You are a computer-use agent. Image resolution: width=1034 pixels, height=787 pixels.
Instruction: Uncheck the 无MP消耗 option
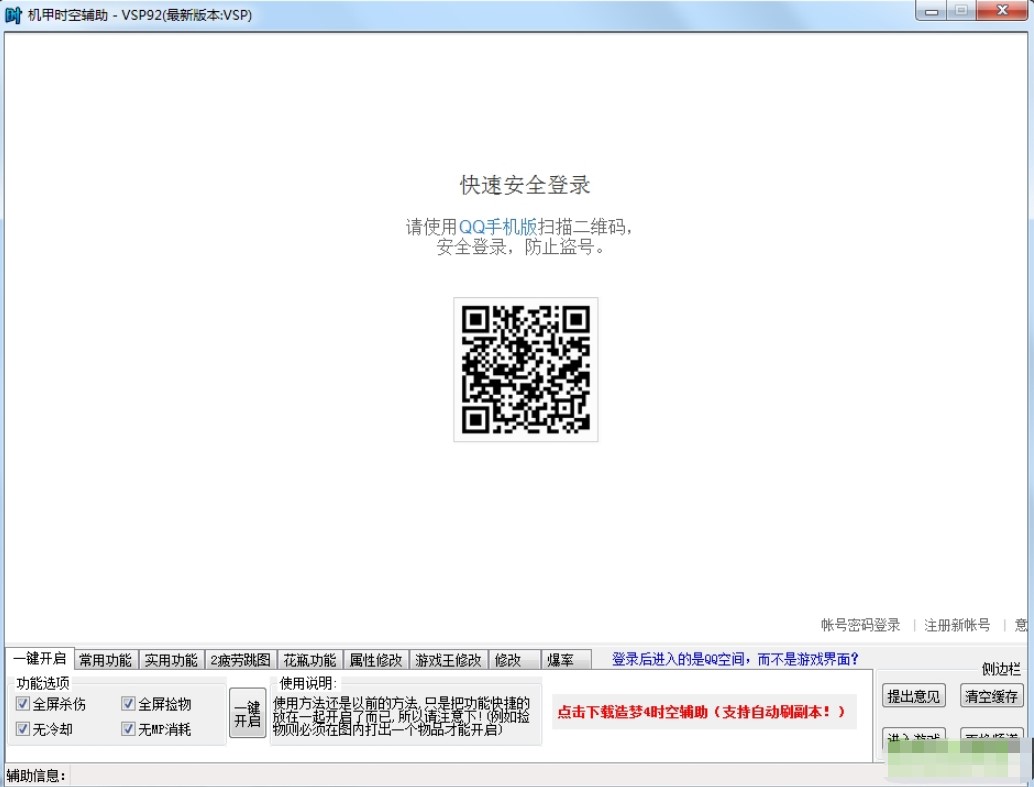[x=128, y=729]
